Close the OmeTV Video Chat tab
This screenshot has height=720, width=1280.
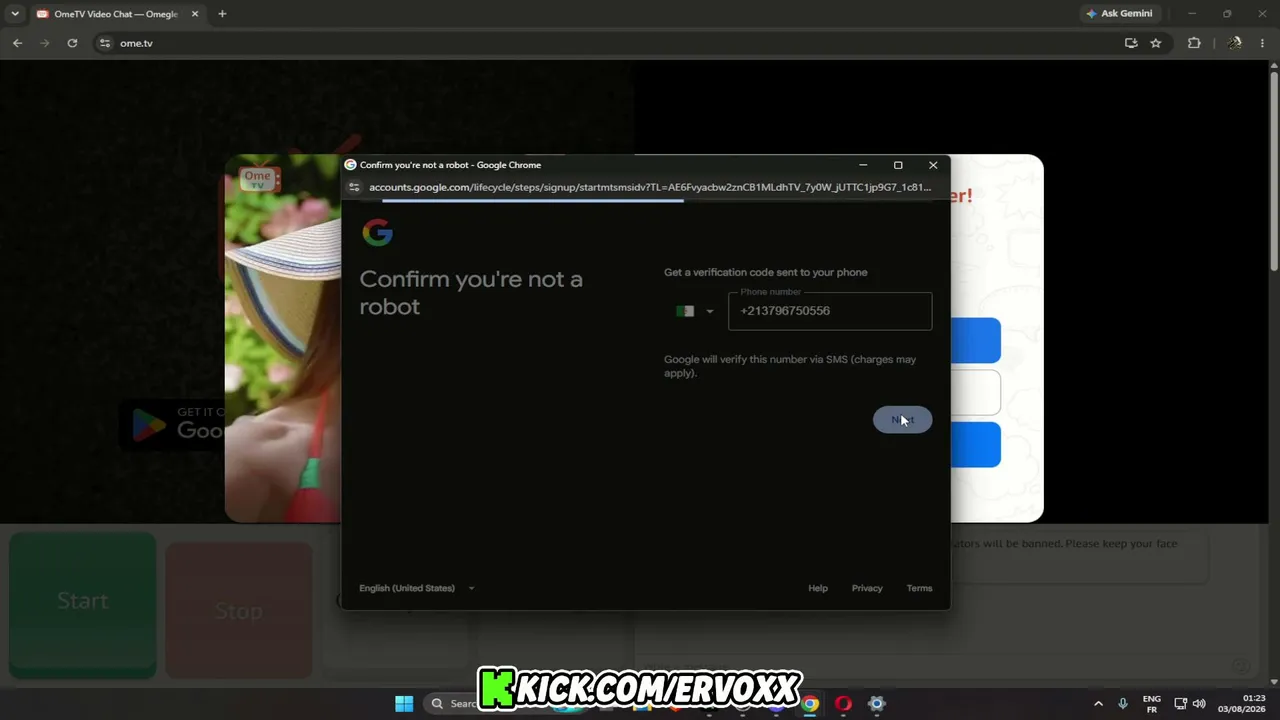195,14
